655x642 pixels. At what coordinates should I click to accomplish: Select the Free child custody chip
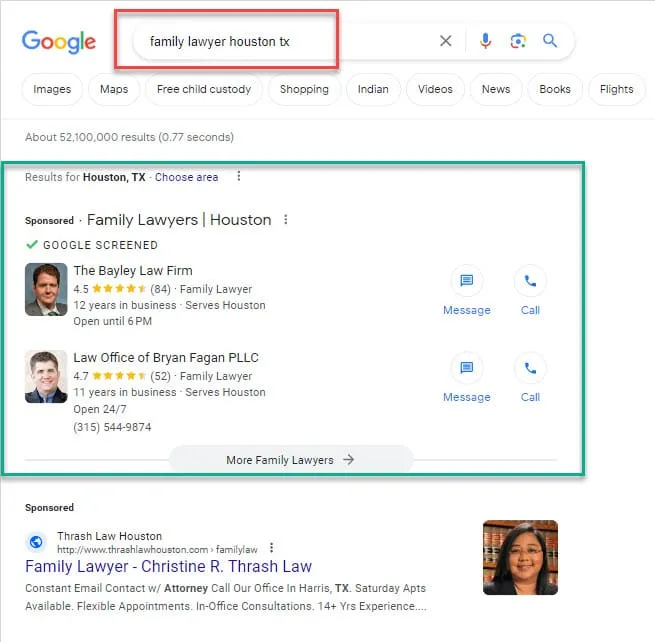pyautogui.click(x=204, y=89)
